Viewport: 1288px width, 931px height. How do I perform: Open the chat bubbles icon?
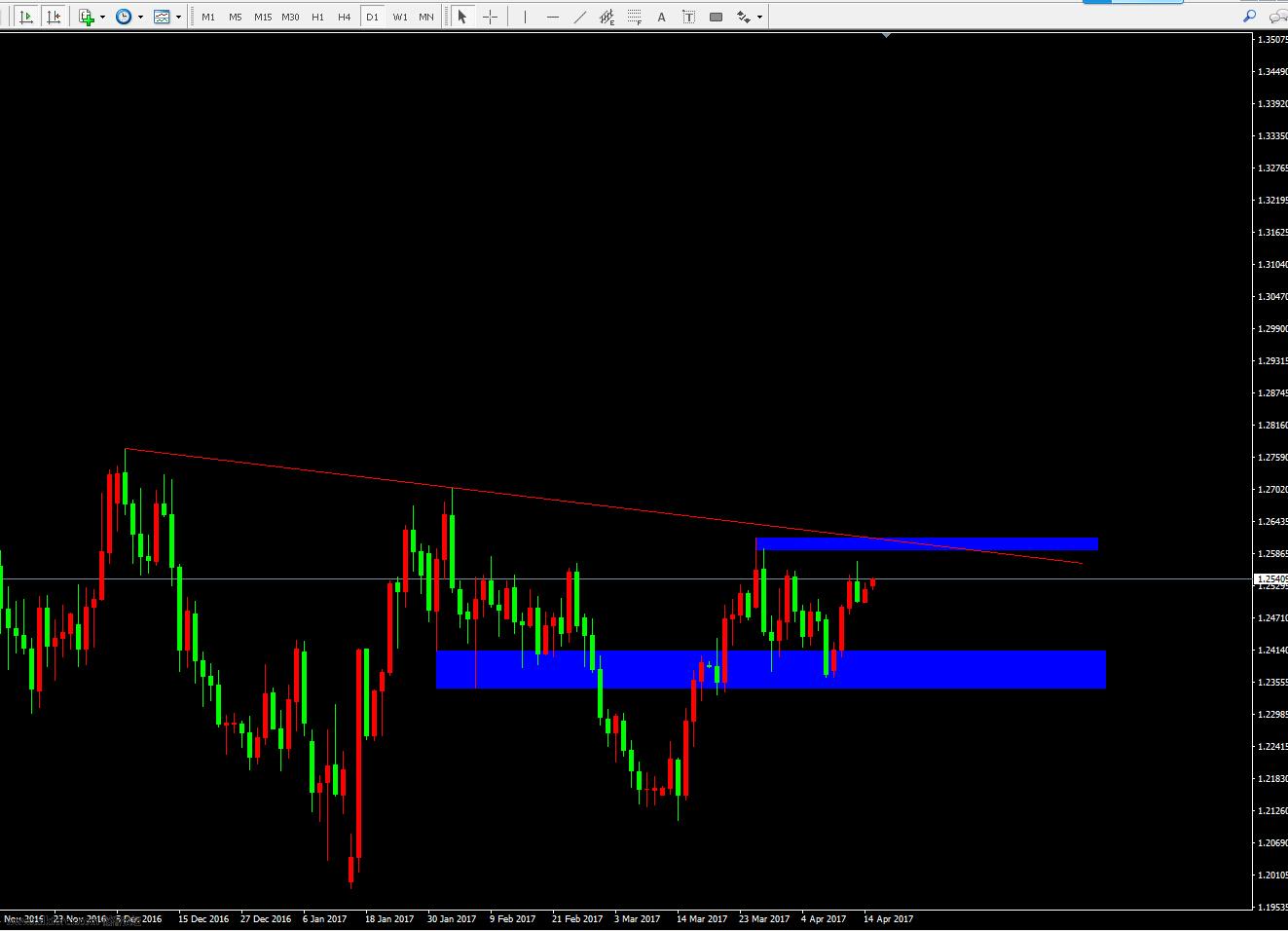pos(1278,16)
